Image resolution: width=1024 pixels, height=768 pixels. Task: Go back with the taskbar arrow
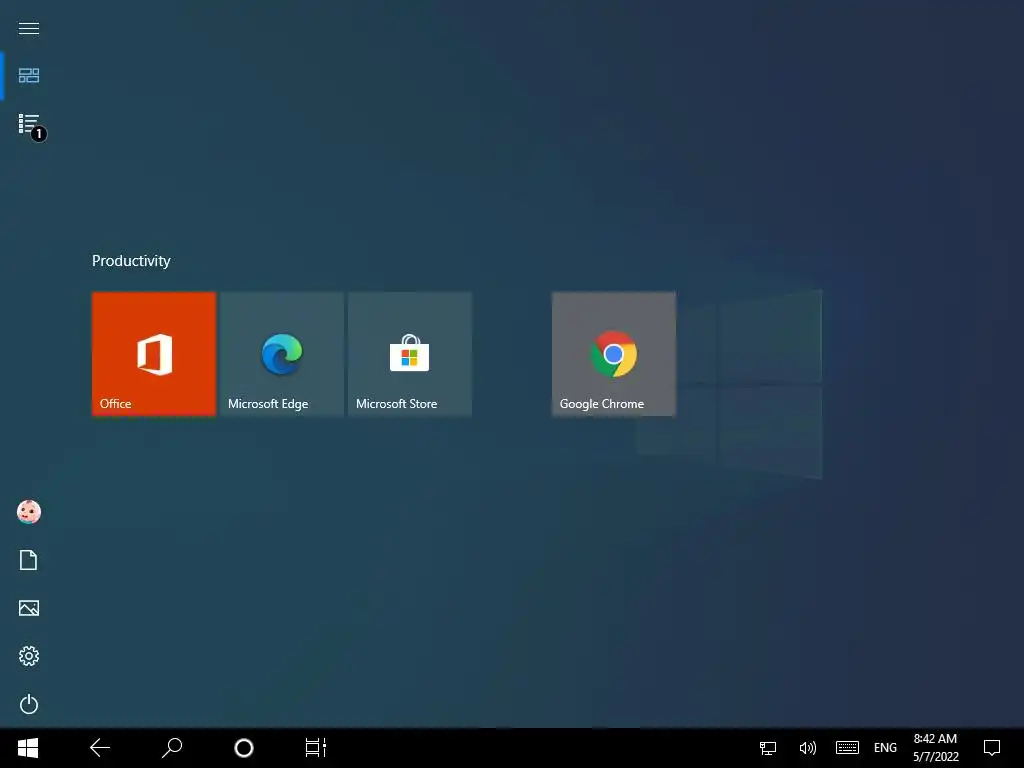pos(100,748)
